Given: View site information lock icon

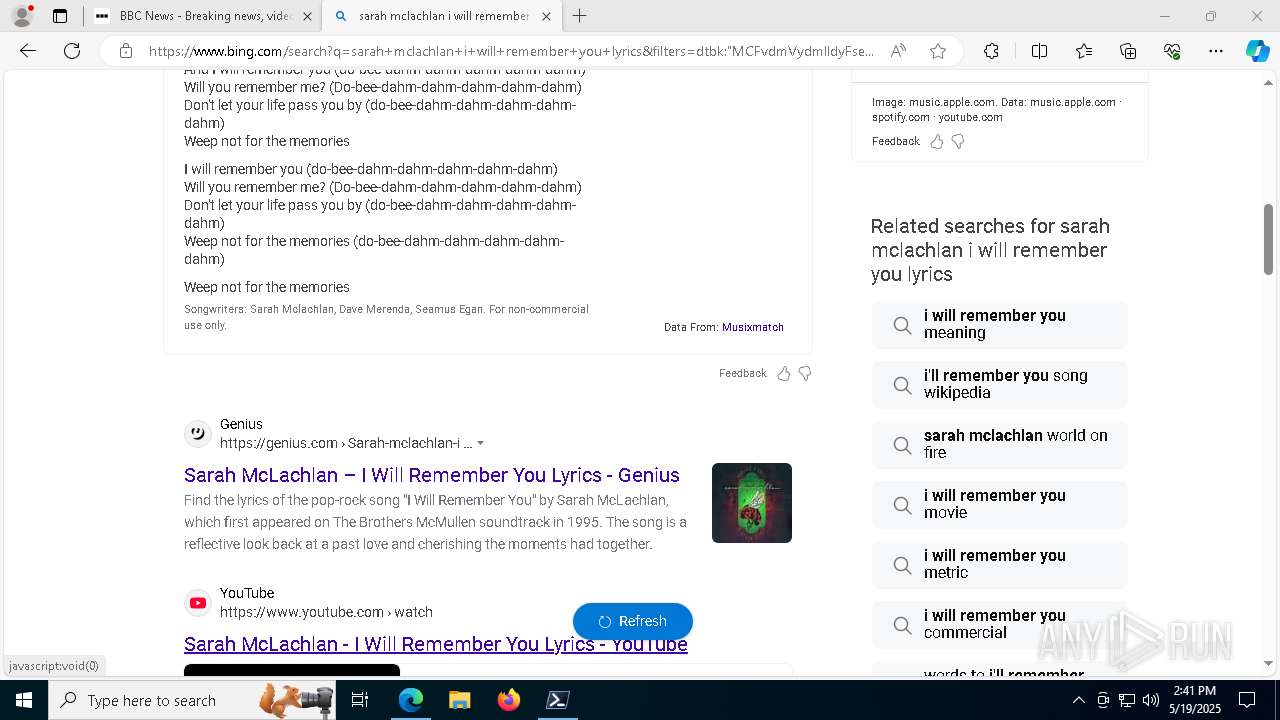Looking at the screenshot, I should 126,51.
